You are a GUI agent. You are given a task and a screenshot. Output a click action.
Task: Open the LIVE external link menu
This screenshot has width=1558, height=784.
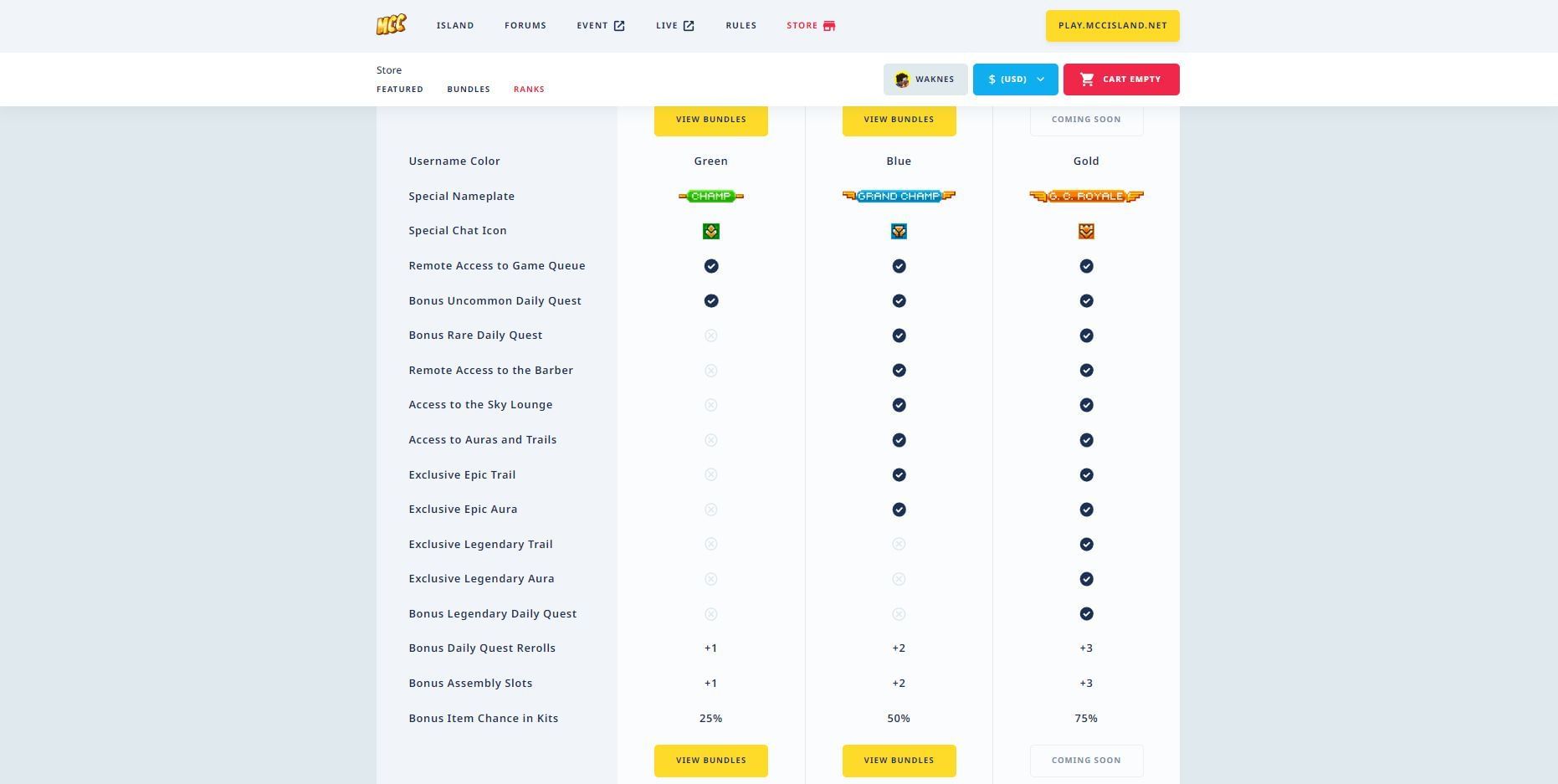pyautogui.click(x=674, y=26)
